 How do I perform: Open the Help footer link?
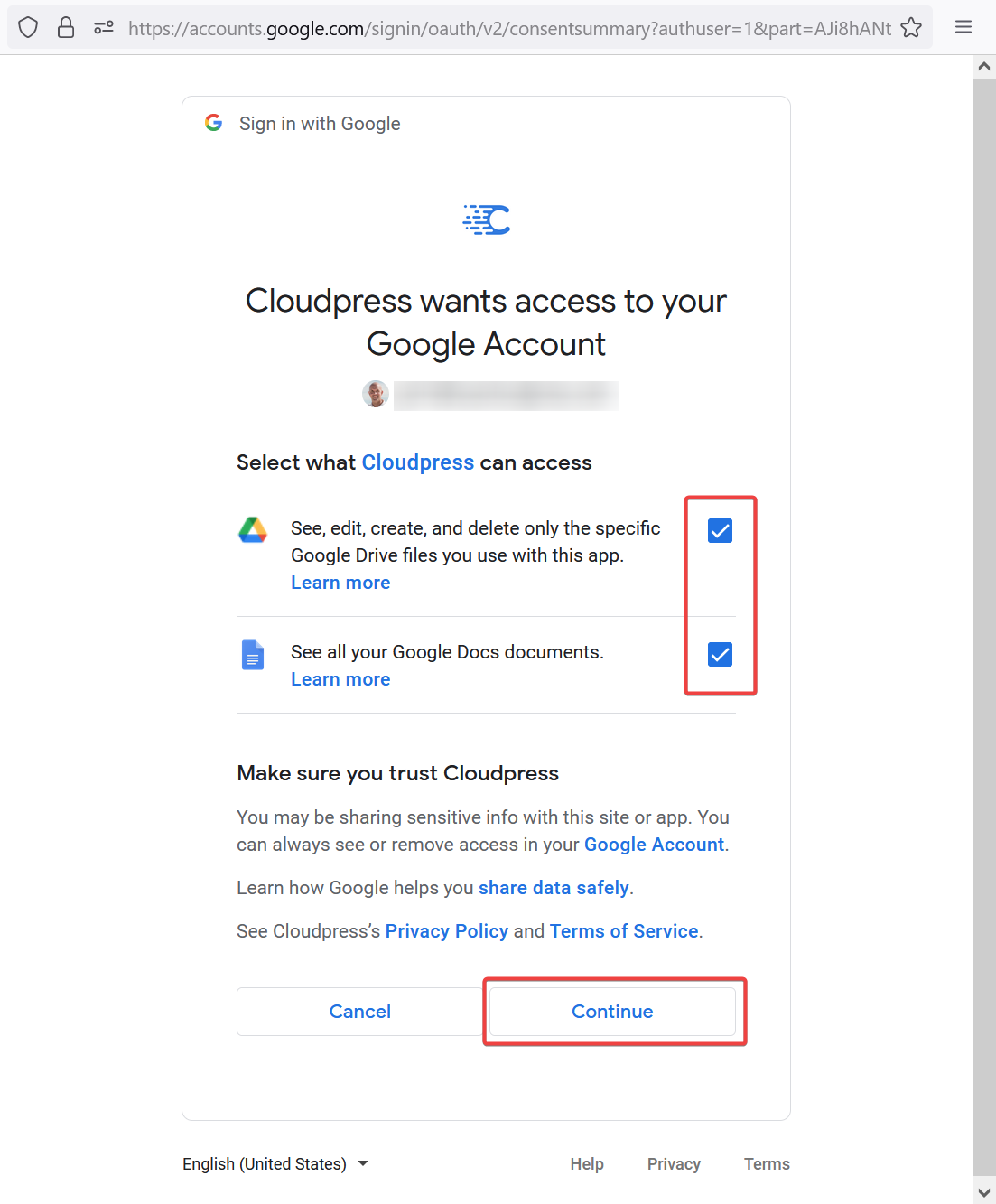tap(587, 1164)
